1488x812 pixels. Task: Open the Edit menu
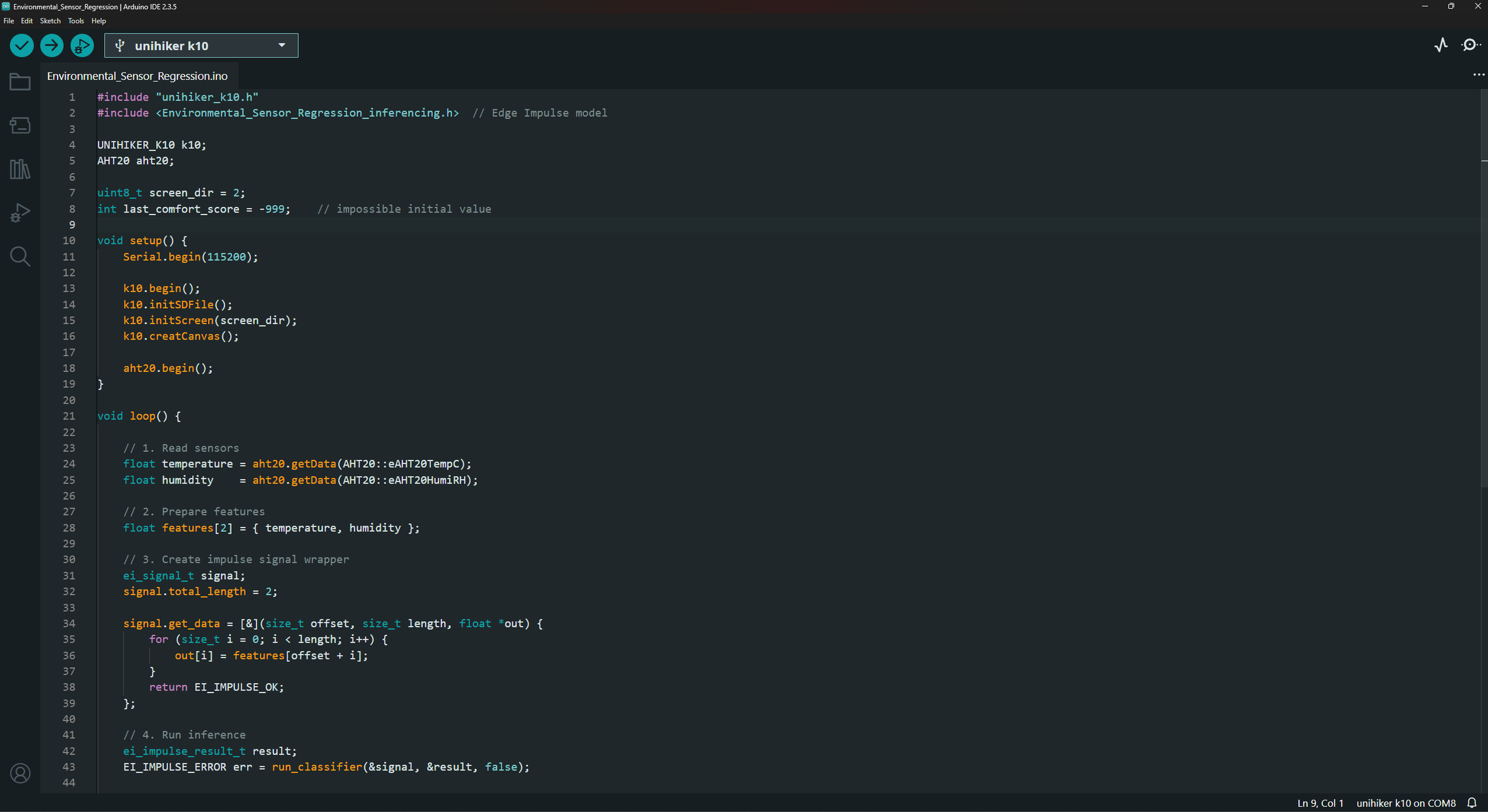pos(27,20)
